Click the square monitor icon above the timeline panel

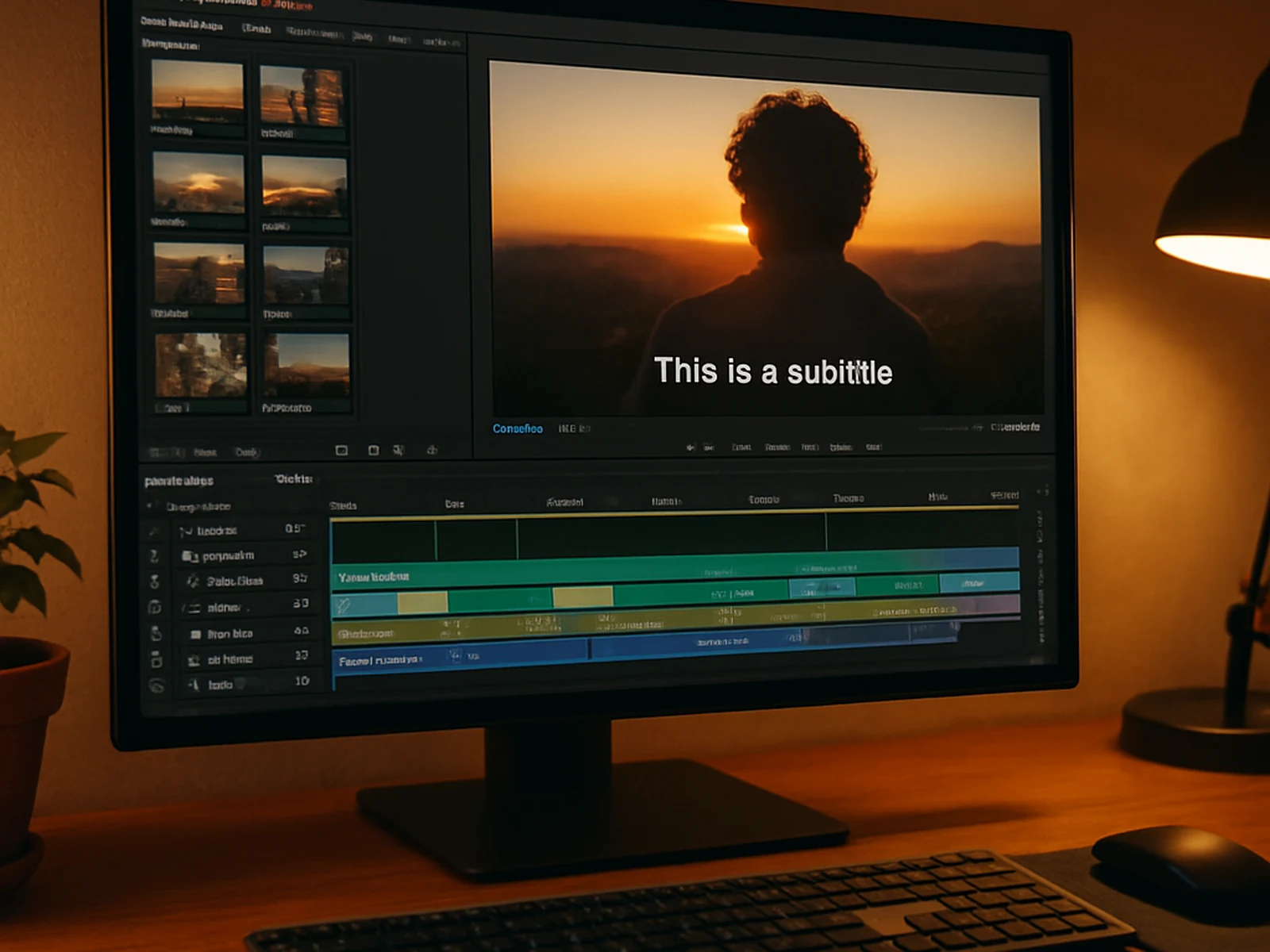coord(340,451)
